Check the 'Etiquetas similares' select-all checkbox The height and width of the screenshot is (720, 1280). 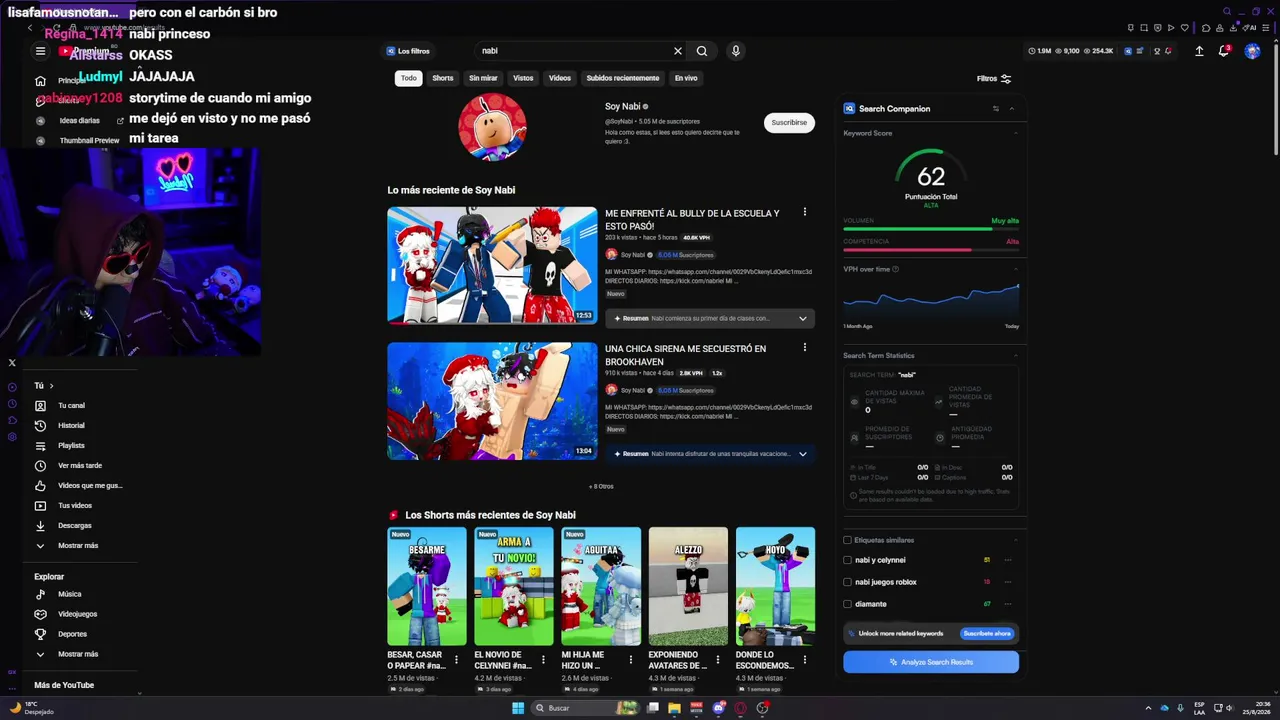pos(848,540)
